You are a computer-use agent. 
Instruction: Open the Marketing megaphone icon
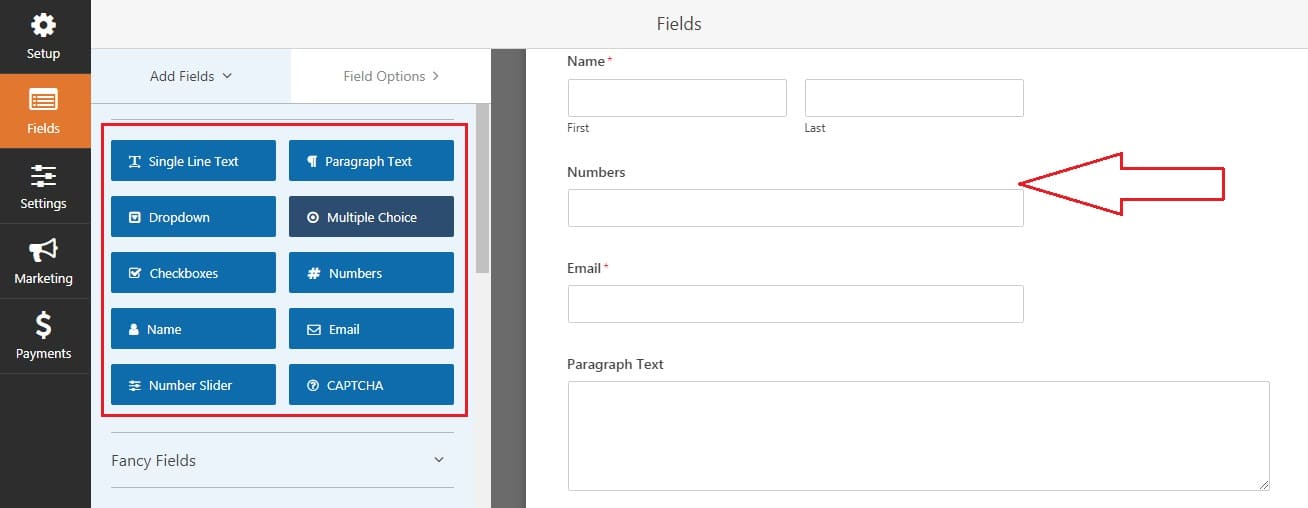tap(43, 251)
